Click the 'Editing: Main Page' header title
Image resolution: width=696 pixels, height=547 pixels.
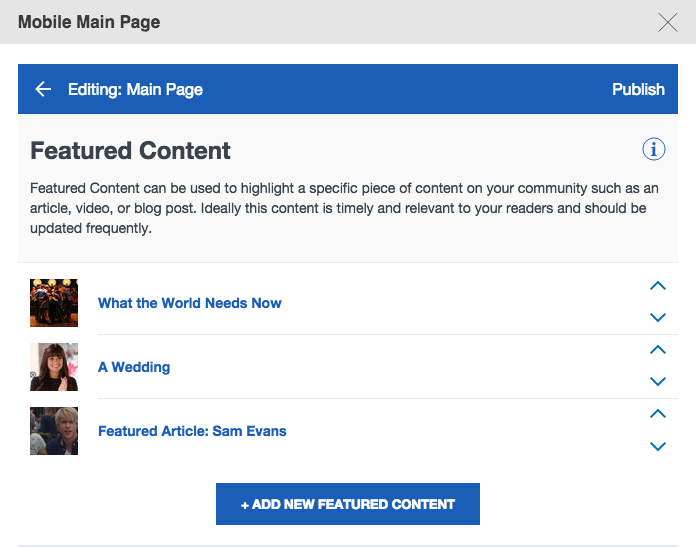(x=135, y=89)
